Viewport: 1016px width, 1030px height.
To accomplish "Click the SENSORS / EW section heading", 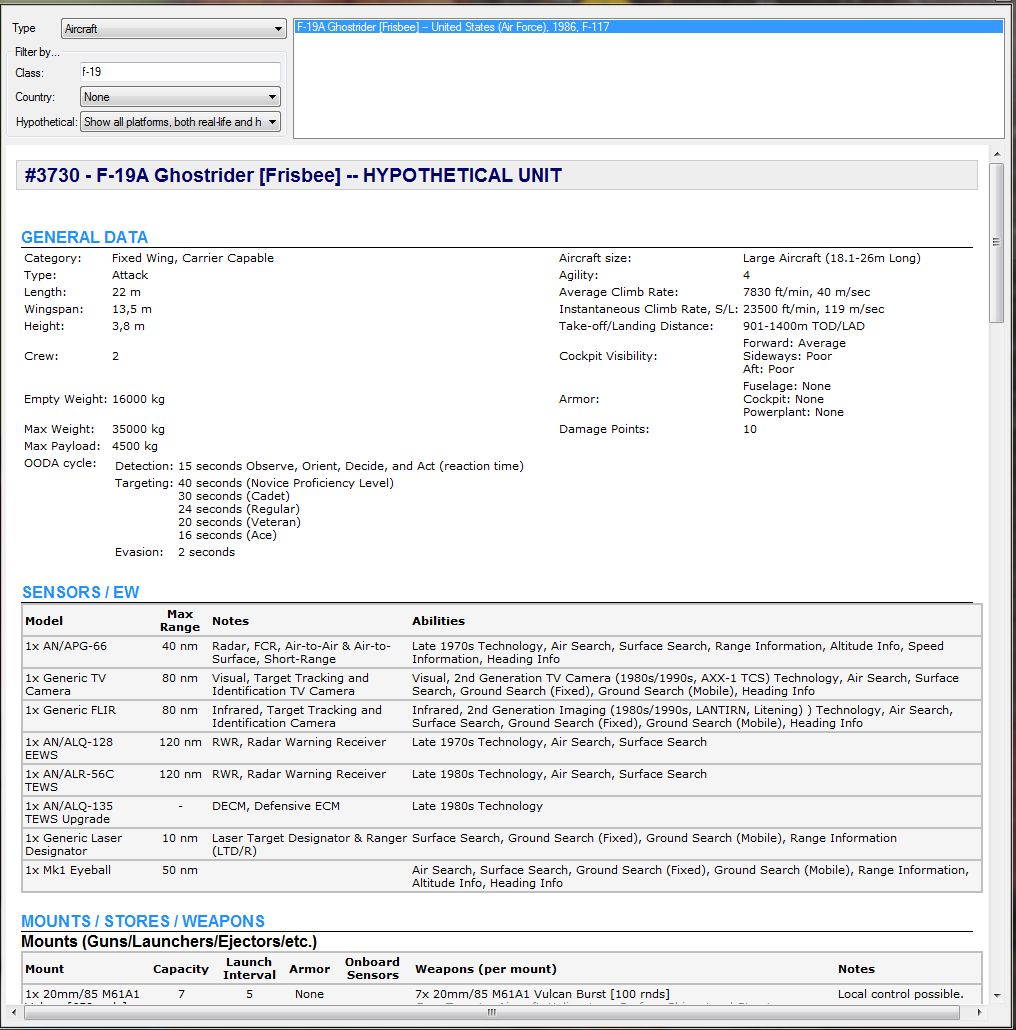I will click(x=81, y=592).
